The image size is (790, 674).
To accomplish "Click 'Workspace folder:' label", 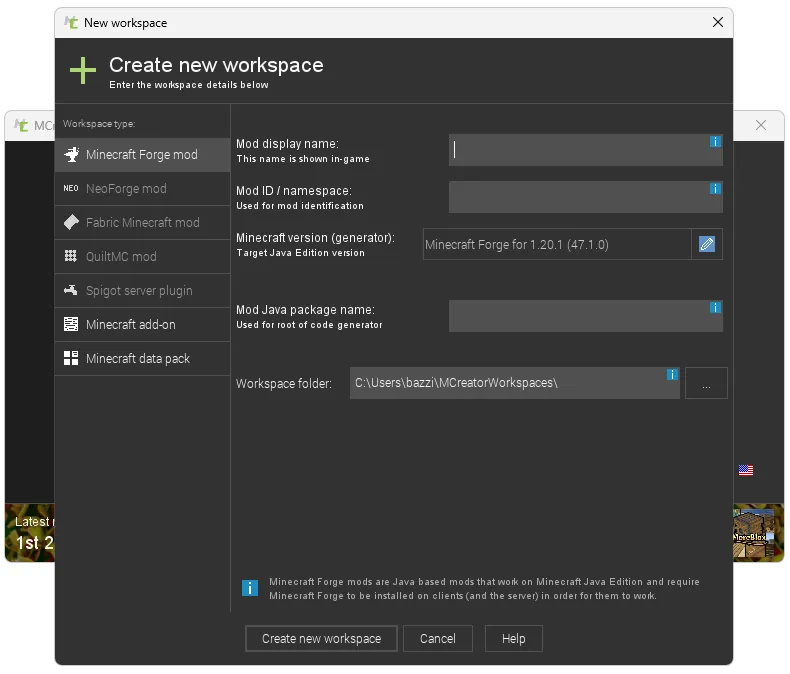I will (284, 384).
